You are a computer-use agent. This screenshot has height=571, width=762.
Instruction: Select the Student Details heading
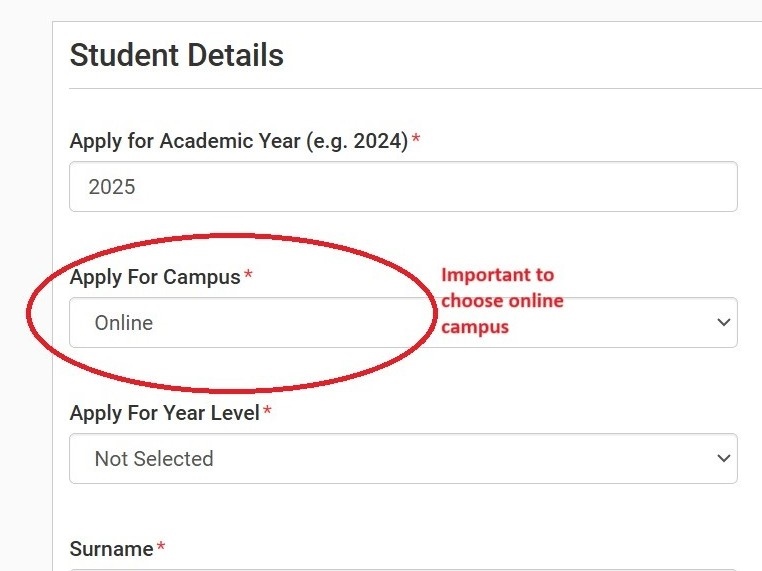pos(176,55)
